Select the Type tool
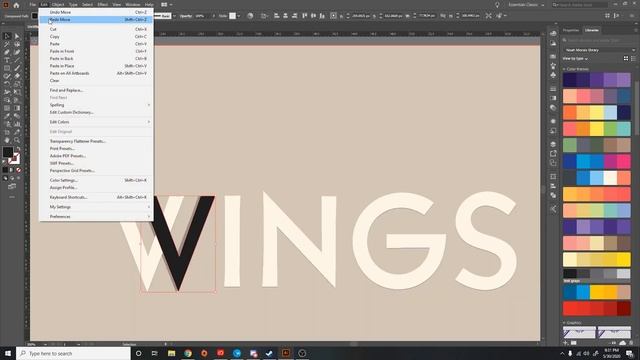This screenshot has height=360, width=640. pyautogui.click(x=7, y=60)
